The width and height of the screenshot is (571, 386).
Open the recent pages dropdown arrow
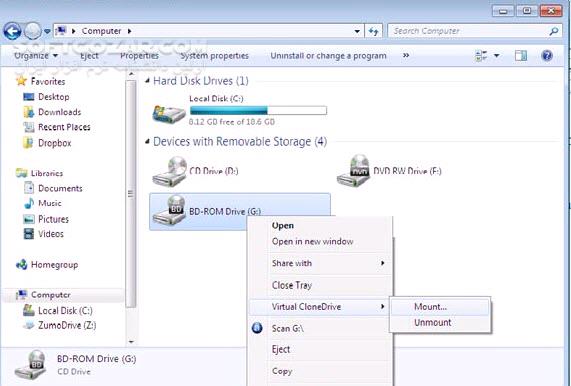click(47, 31)
